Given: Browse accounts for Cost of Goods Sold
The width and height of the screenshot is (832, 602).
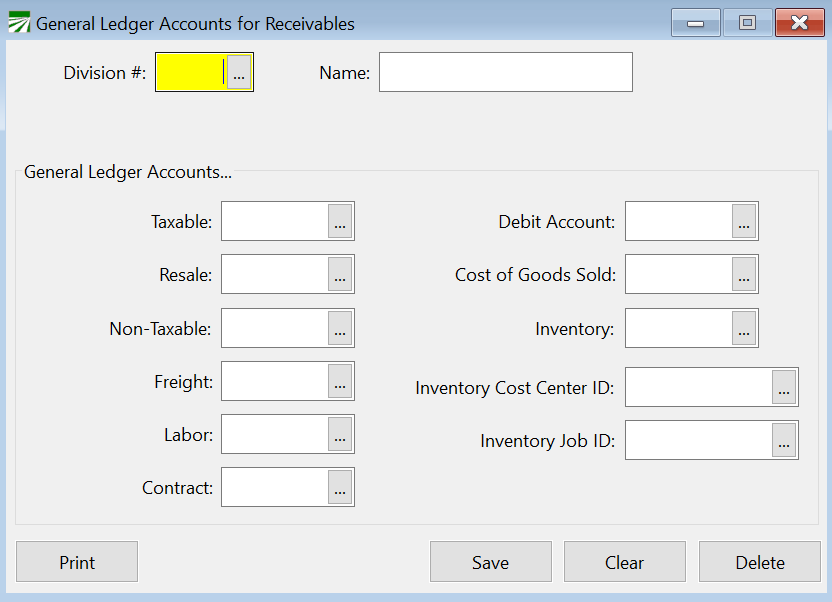Looking at the screenshot, I should tap(744, 274).
